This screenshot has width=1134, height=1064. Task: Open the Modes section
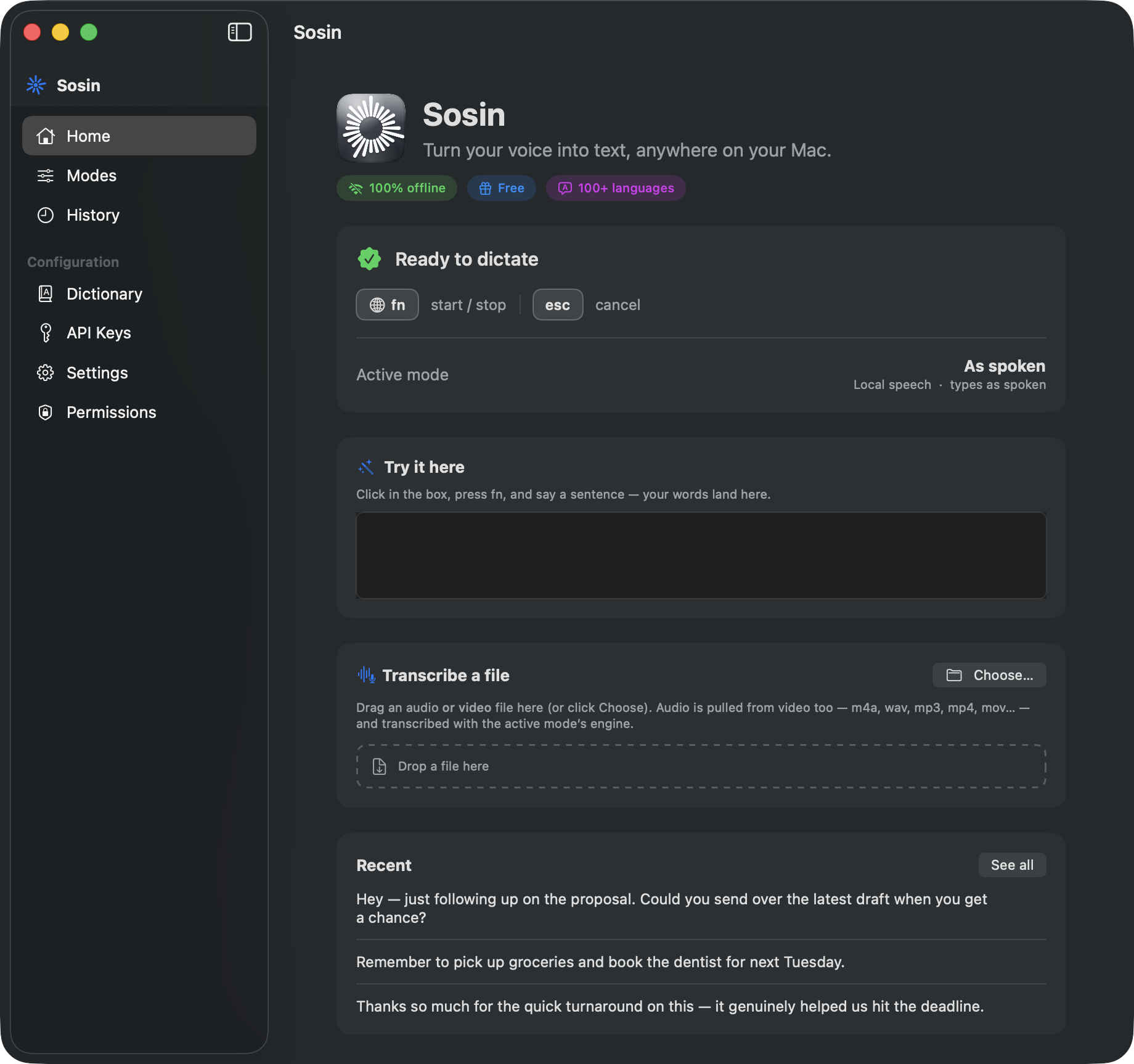click(139, 176)
